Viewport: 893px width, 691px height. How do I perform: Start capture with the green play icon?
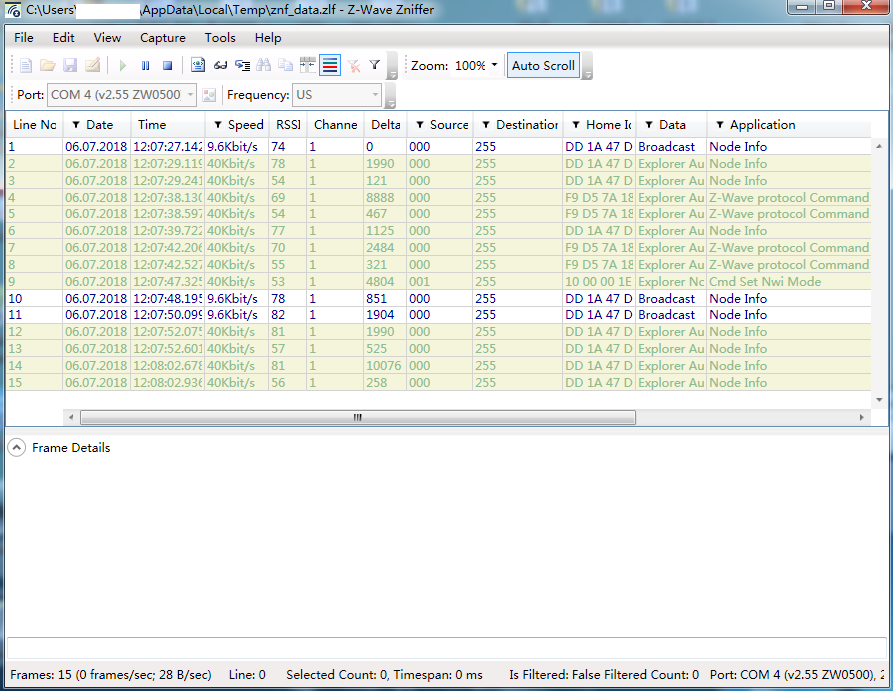tap(122, 66)
